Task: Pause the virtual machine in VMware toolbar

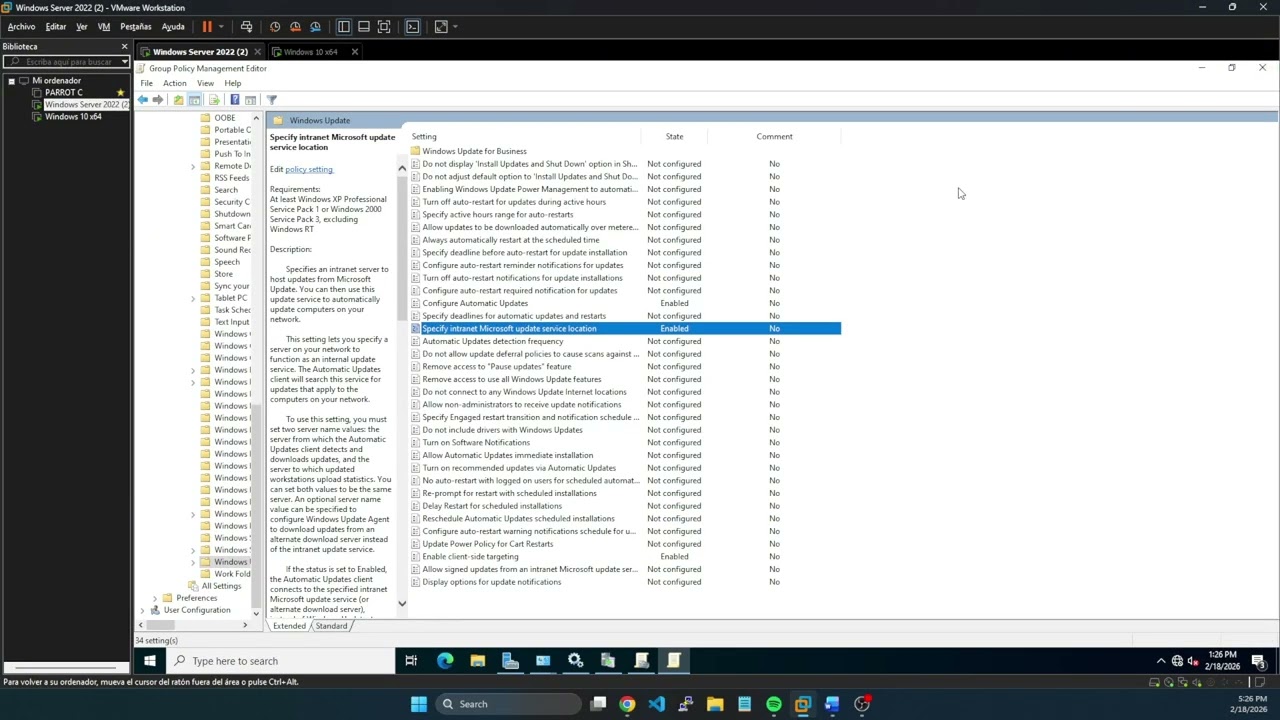Action: [207, 27]
